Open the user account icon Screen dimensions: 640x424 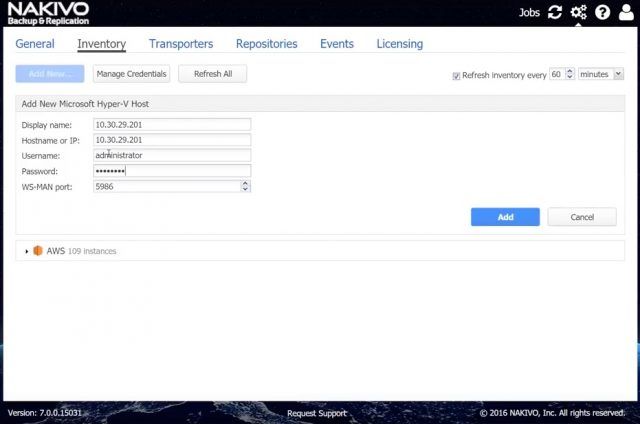pos(626,12)
